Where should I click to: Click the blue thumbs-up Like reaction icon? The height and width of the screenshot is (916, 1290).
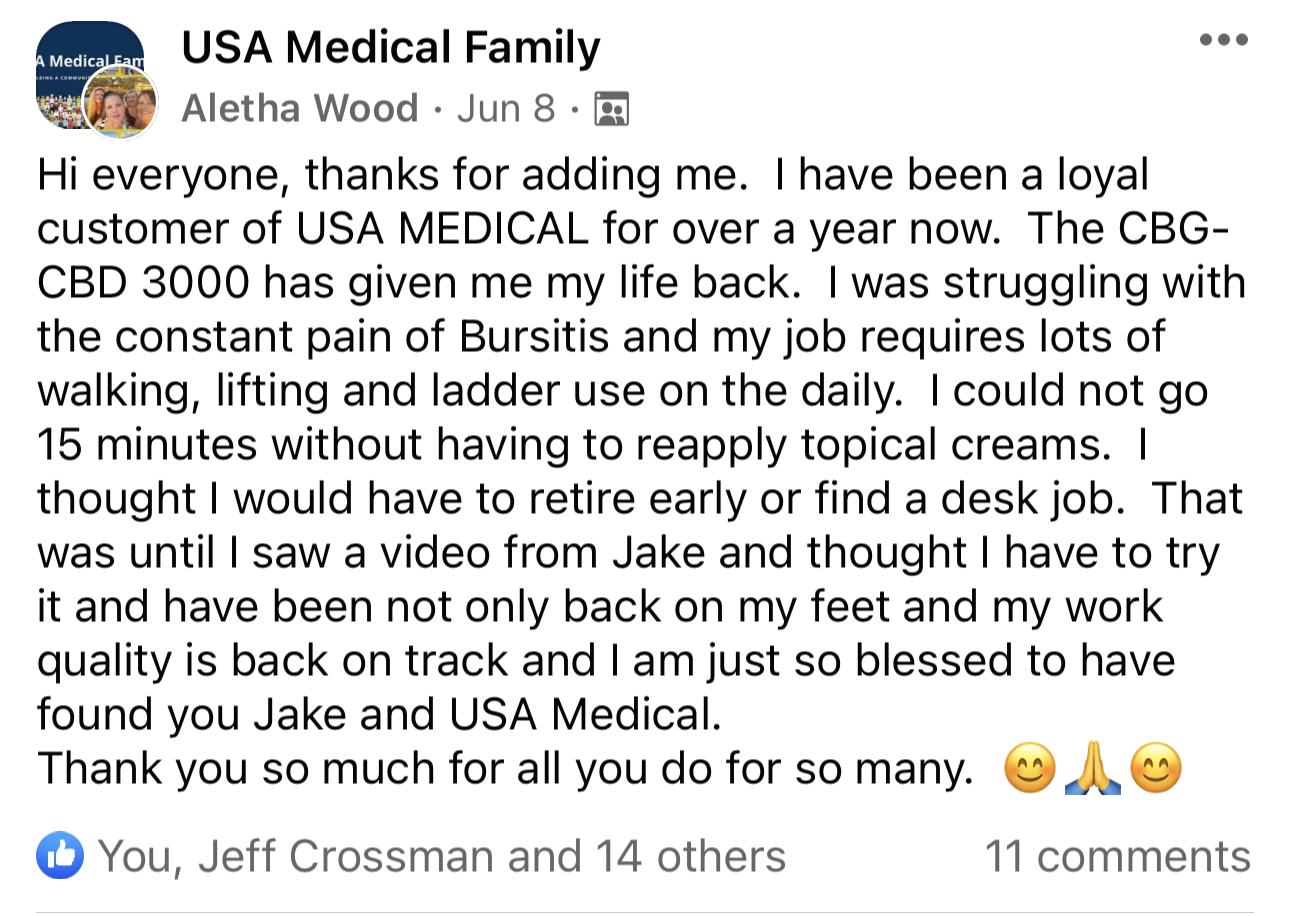pyautogui.click(x=60, y=856)
